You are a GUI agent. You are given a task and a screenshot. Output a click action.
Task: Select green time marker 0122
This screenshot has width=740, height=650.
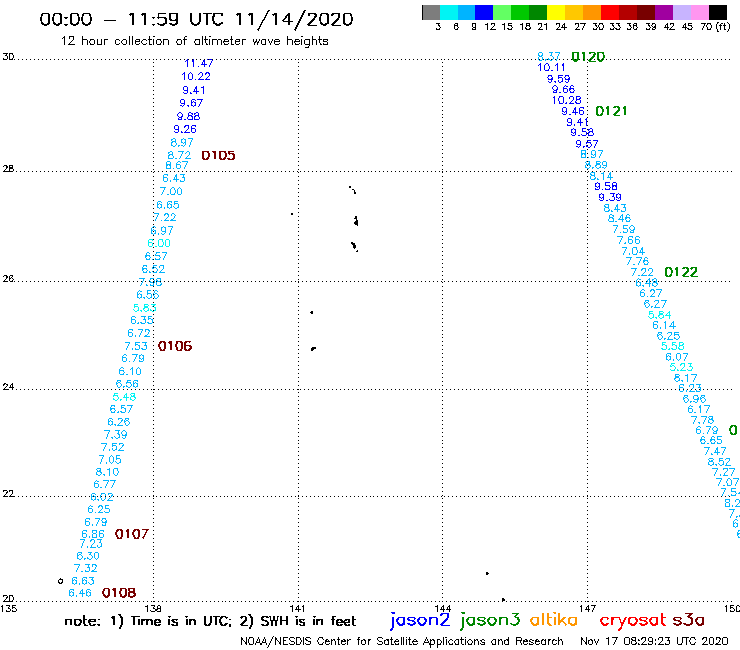coord(681,272)
